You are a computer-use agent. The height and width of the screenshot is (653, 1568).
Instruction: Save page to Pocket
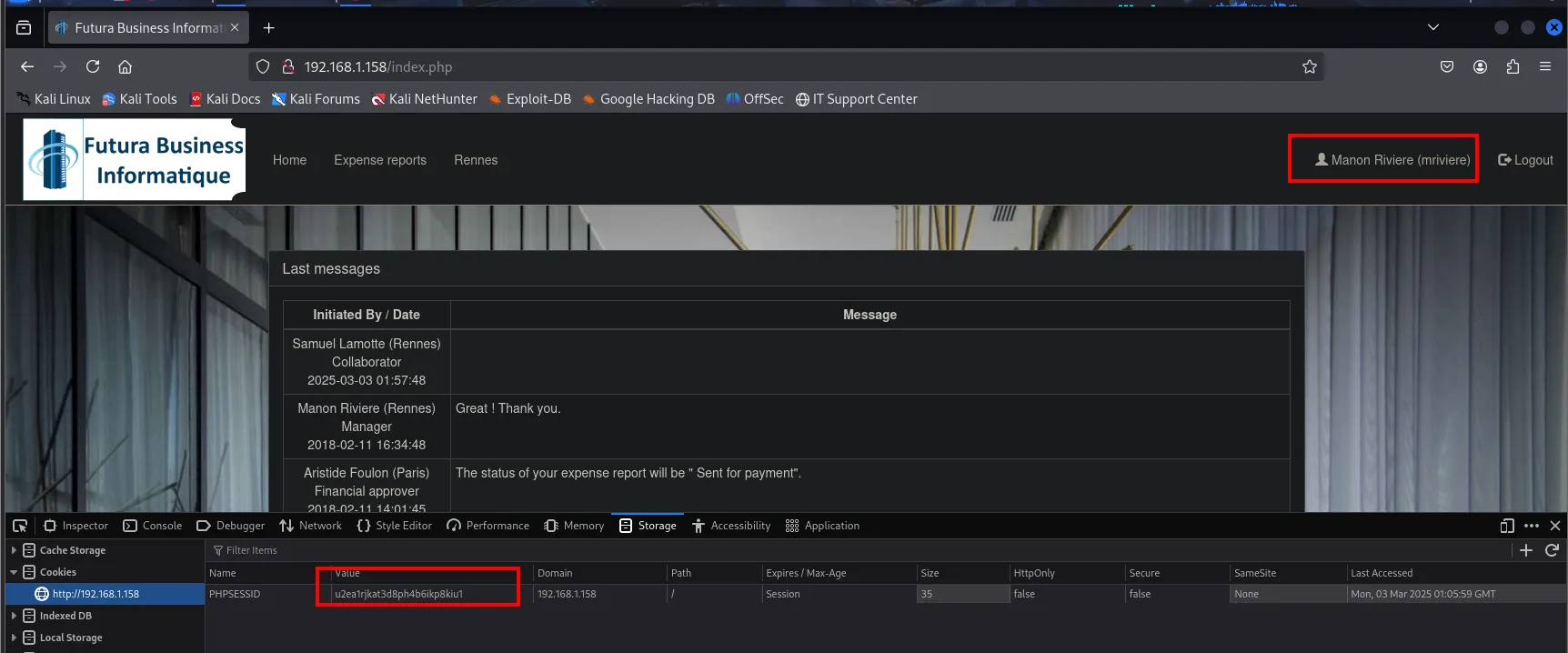(1447, 66)
